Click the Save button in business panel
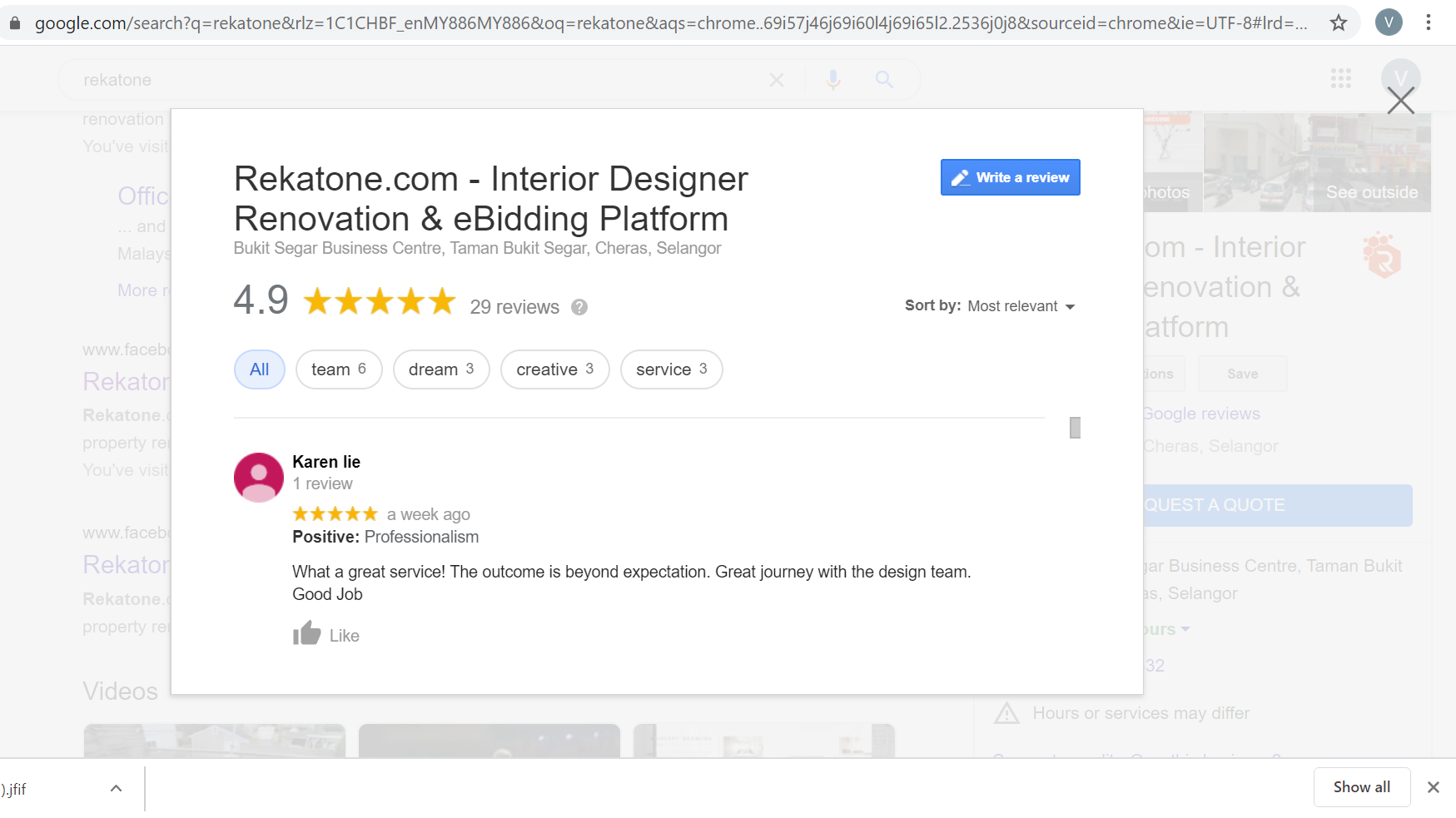Screen dimensions: 1456x818 pos(1243,374)
